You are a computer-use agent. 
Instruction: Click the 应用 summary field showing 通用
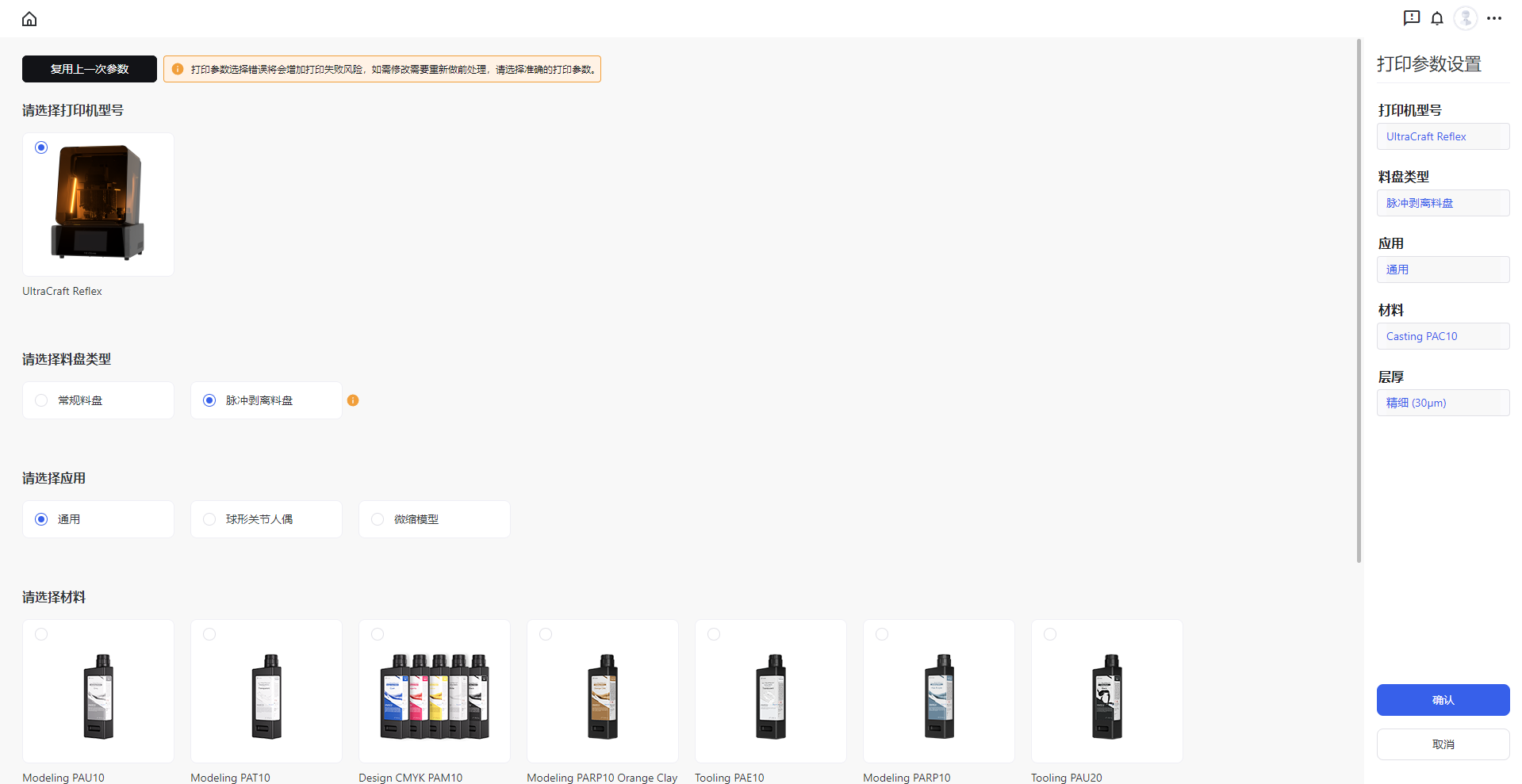pyautogui.click(x=1443, y=270)
